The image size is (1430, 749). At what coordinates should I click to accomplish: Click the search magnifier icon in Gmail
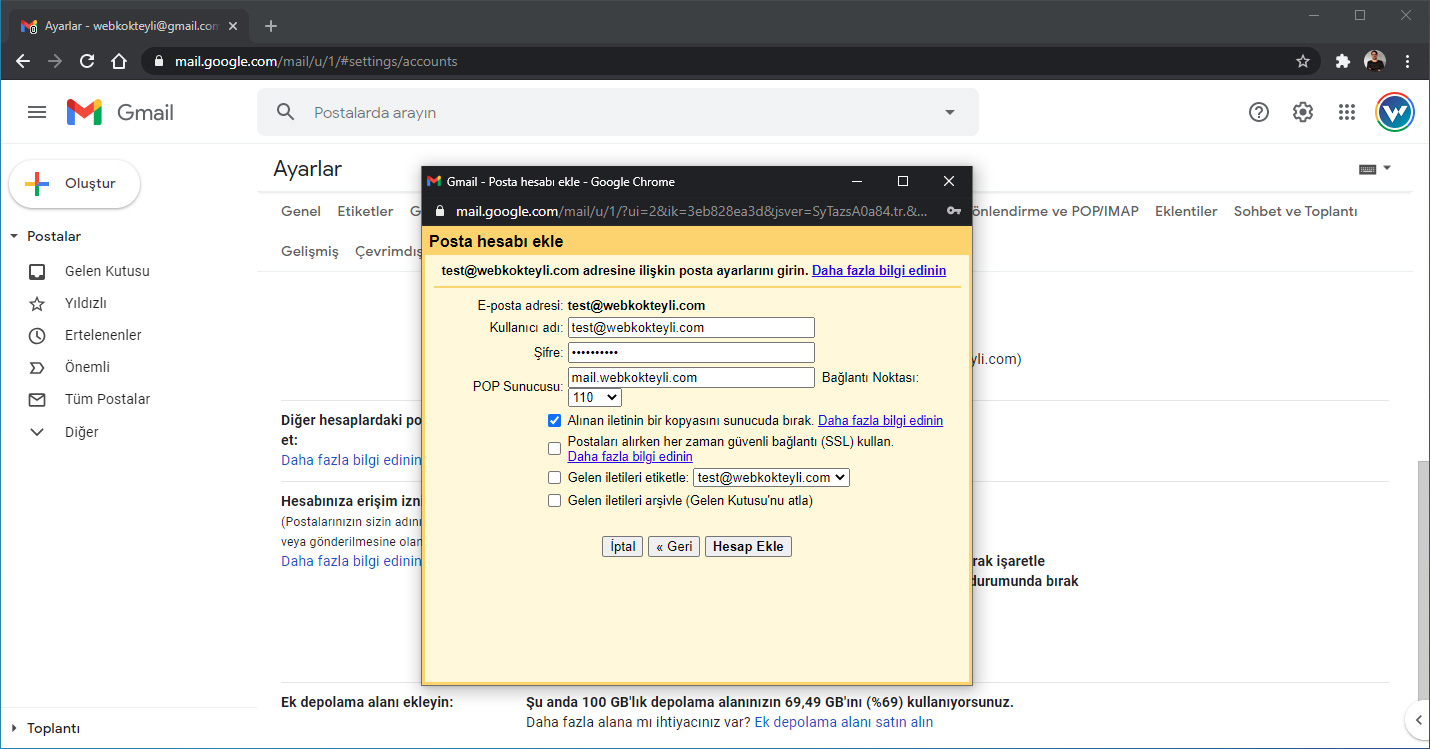286,112
